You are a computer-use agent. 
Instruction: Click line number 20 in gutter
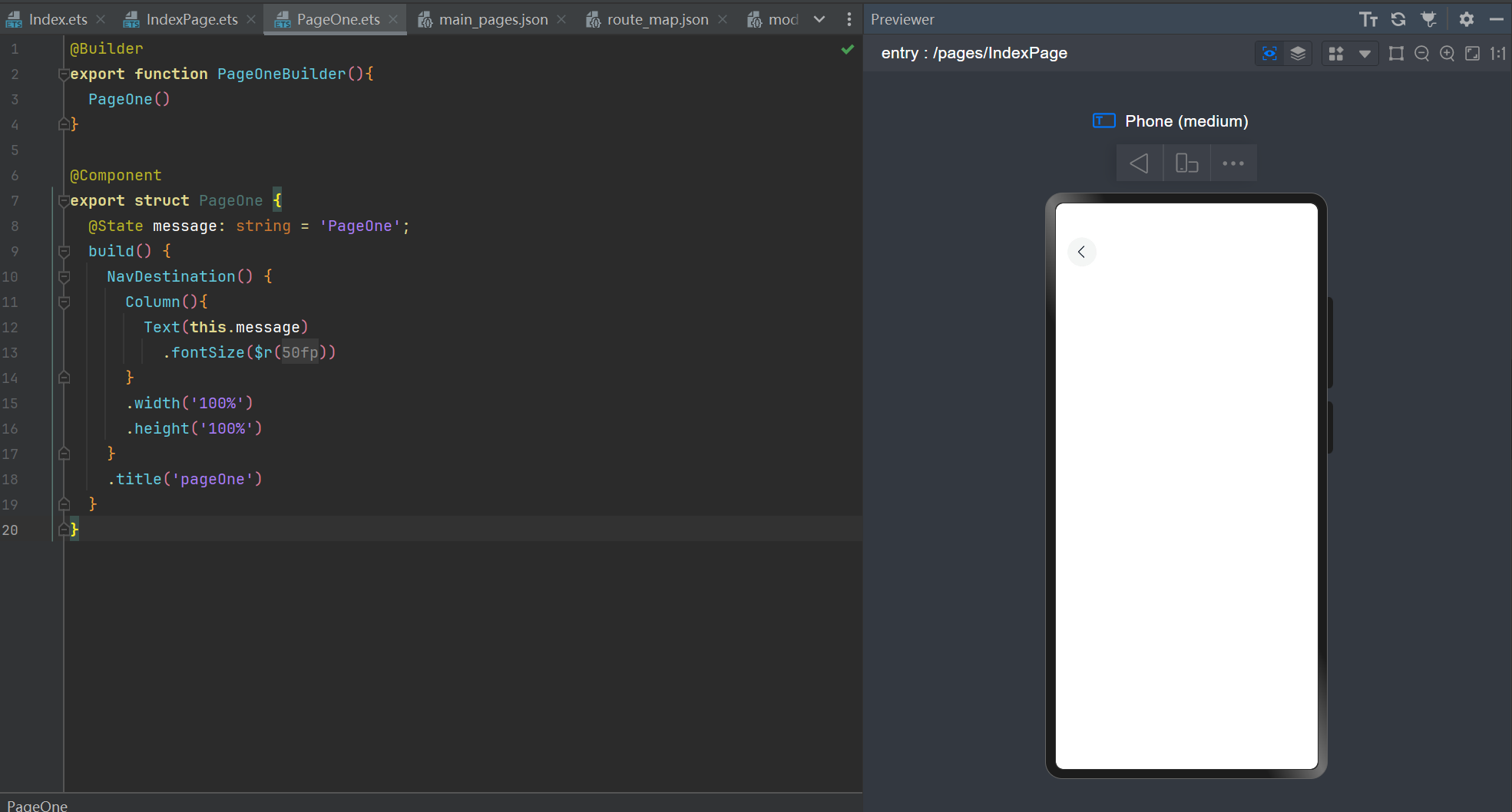10,530
